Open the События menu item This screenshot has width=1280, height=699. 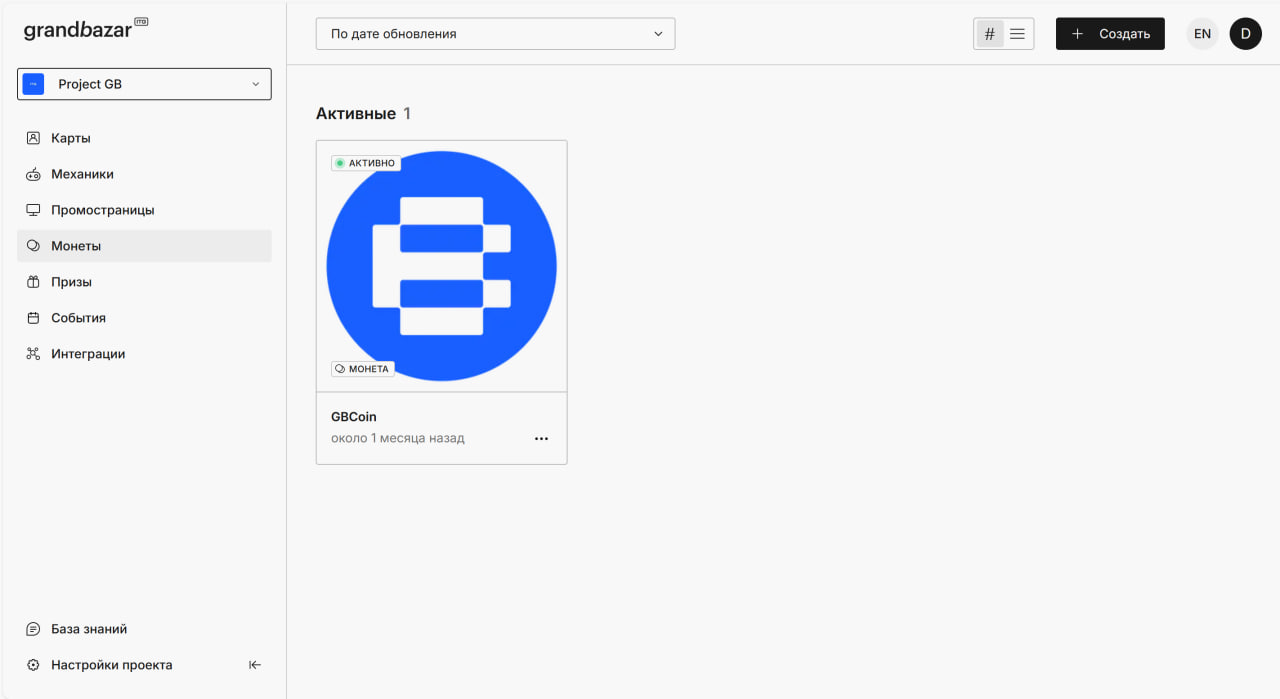(x=78, y=318)
